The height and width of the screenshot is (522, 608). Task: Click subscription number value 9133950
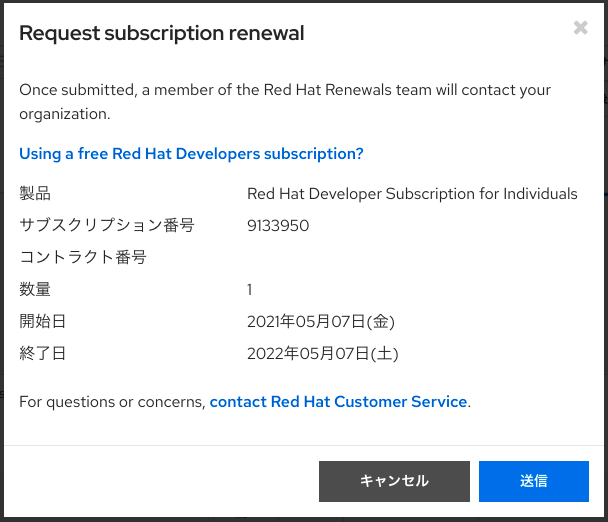[x=278, y=226]
